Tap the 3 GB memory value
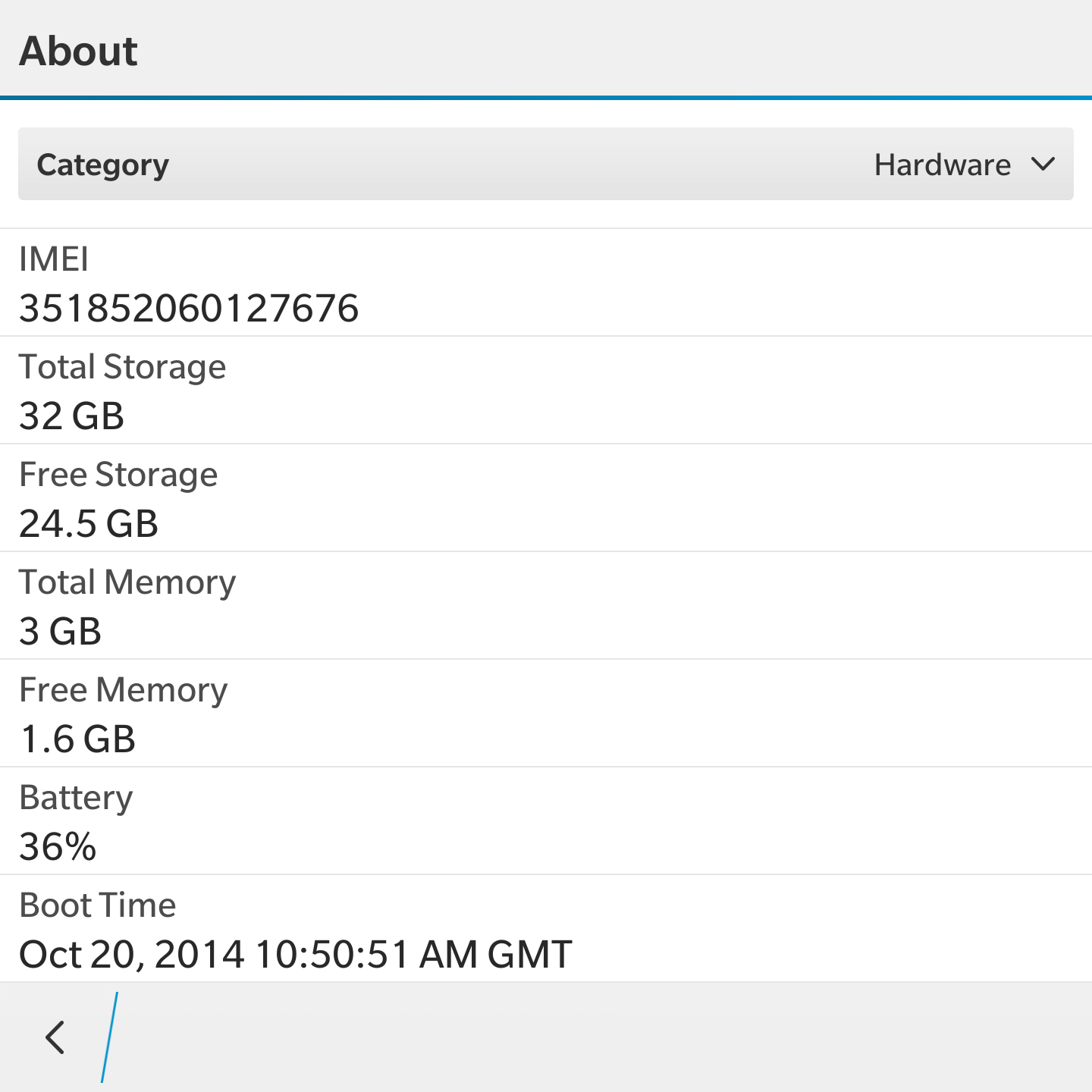Image resolution: width=1092 pixels, height=1092 pixels. click(x=60, y=632)
